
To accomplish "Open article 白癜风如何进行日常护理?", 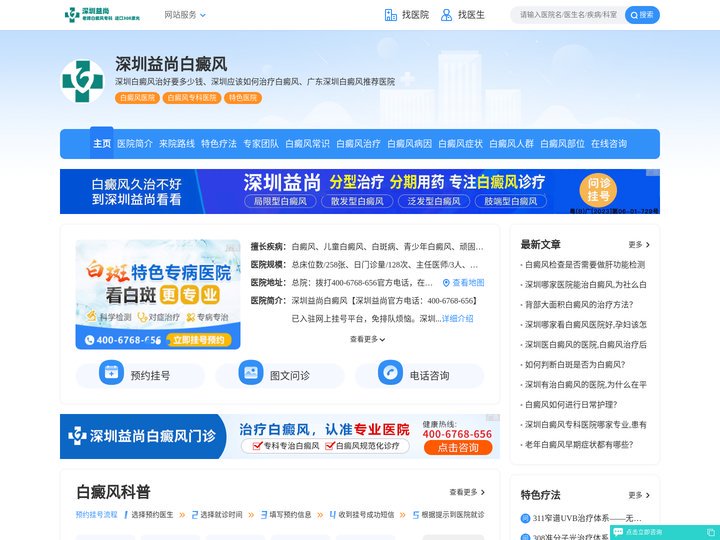I will point(571,405).
